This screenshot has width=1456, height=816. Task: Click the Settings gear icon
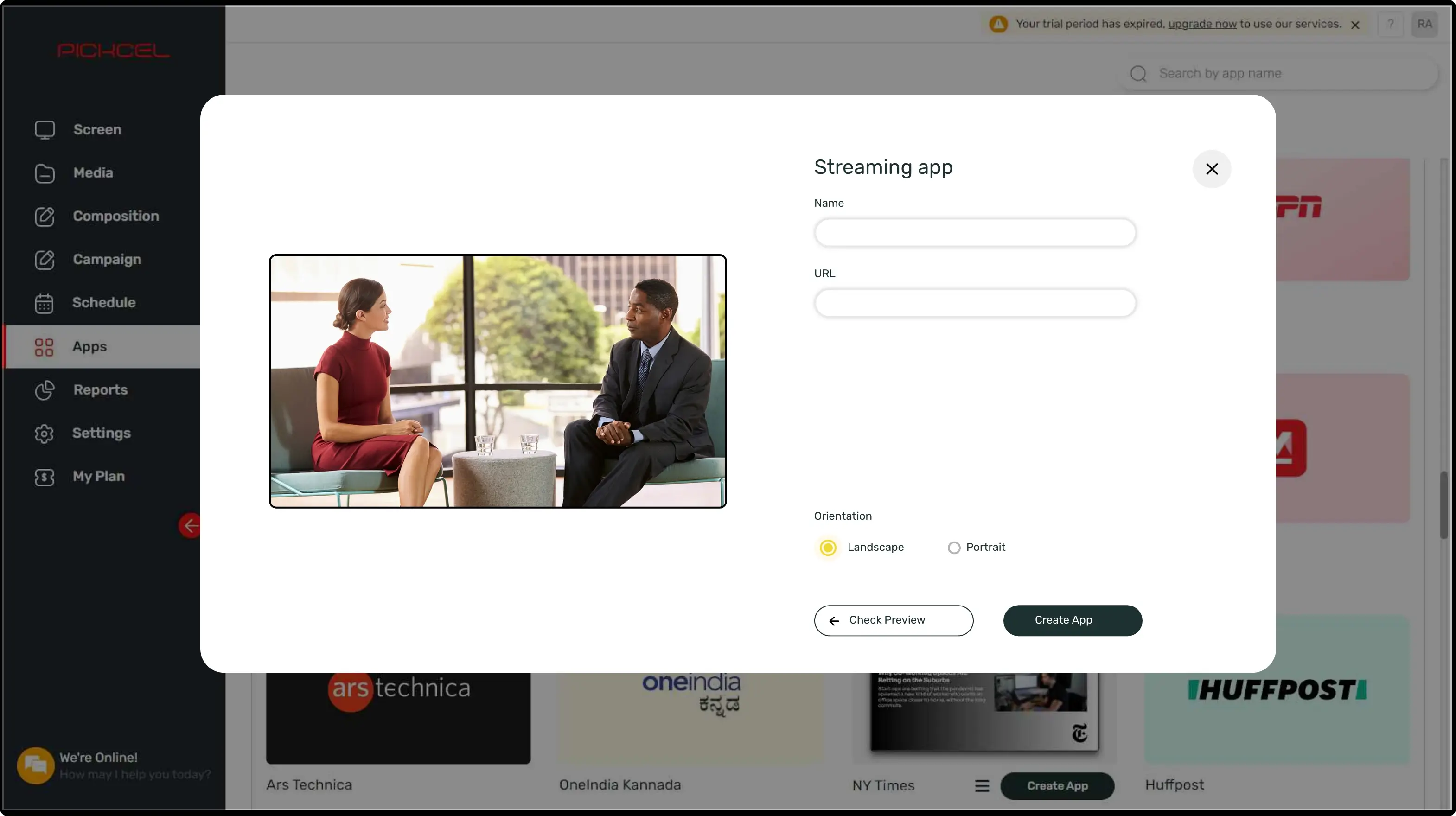(x=44, y=433)
